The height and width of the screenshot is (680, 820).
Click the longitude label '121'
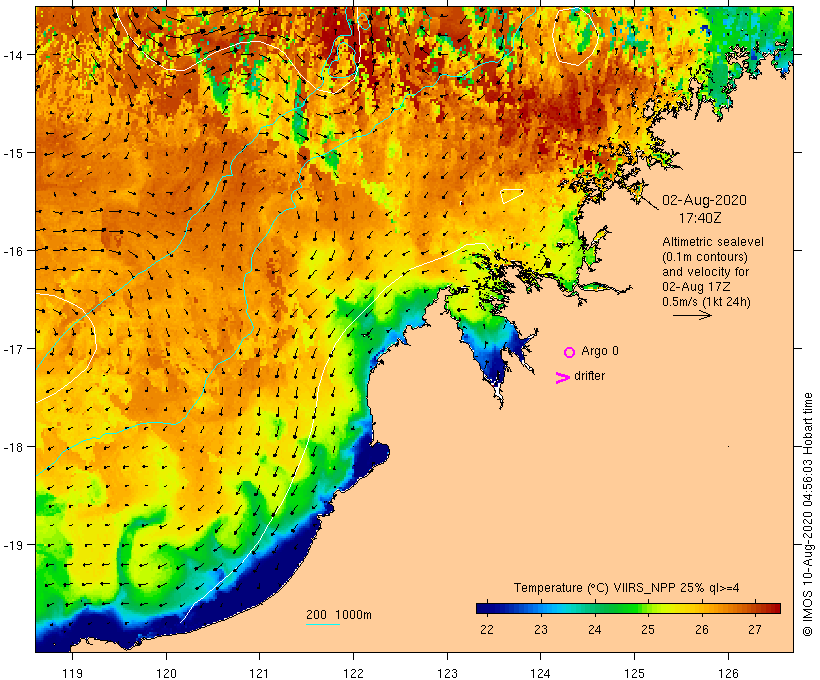259,673
